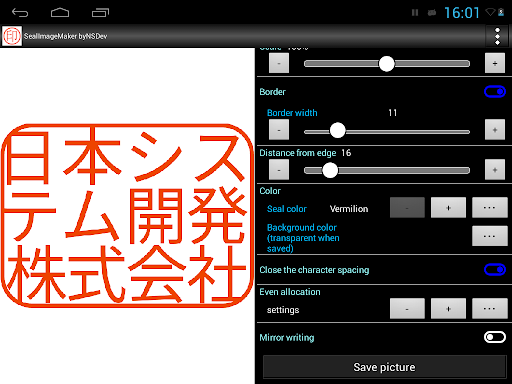This screenshot has height=384, width=512.
Task: Select next seal color with plus
Action: tap(448, 207)
